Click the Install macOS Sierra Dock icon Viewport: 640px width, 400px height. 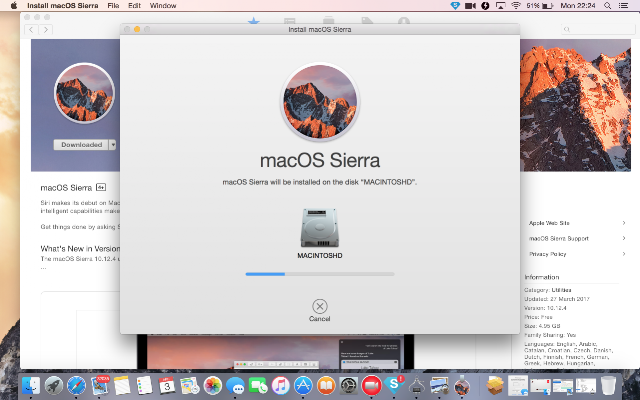(462, 385)
